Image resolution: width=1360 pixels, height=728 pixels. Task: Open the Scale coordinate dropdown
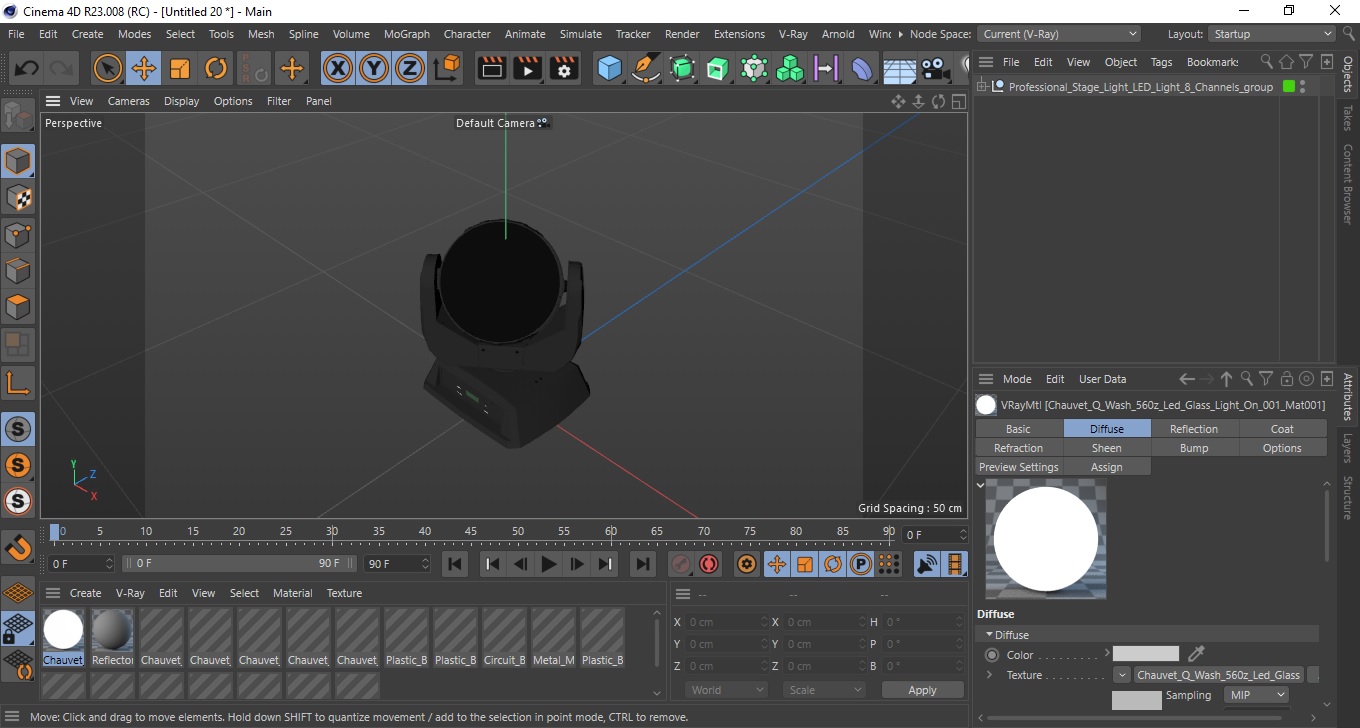(x=824, y=690)
